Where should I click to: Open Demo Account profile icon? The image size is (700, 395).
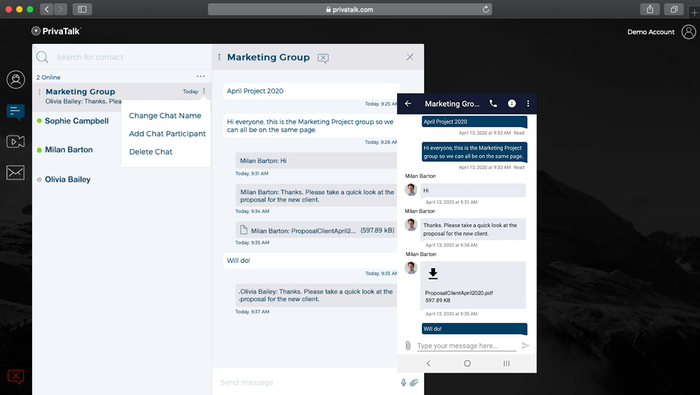(x=688, y=32)
